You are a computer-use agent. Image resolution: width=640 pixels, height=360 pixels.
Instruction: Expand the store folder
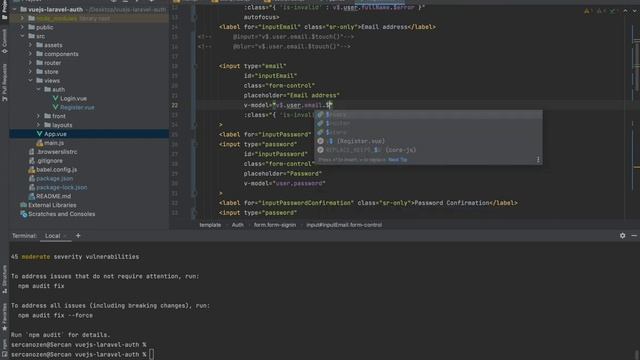tap(30, 71)
